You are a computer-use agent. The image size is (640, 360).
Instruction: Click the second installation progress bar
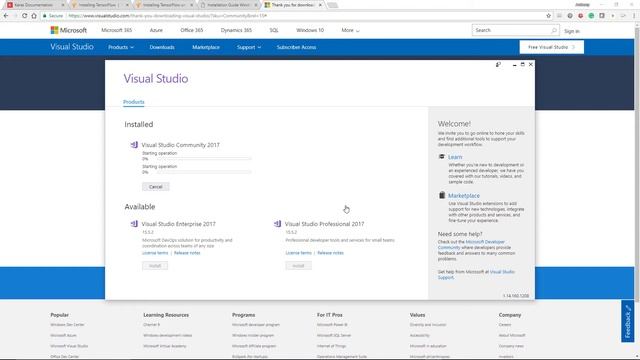[204, 172]
